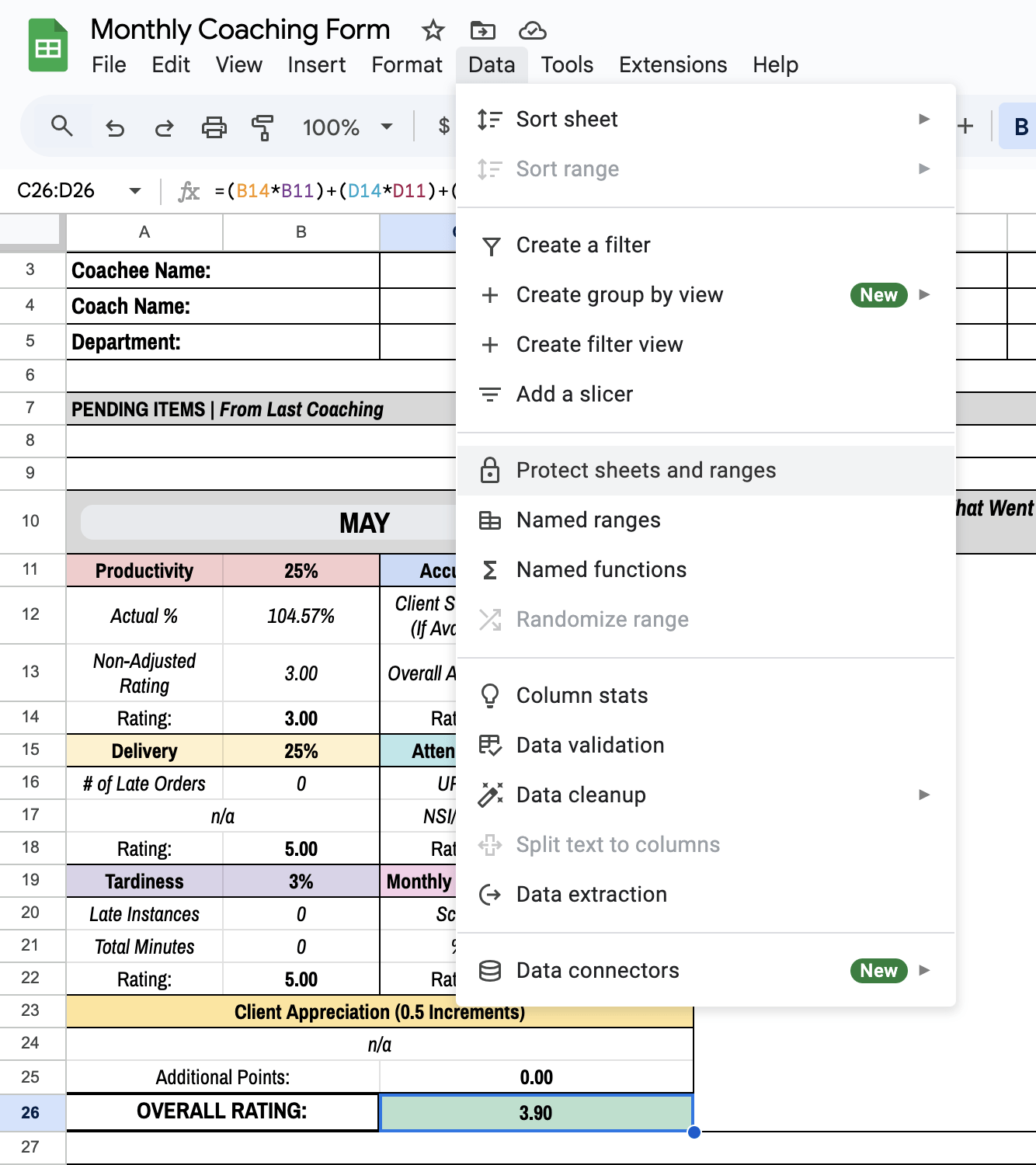Viewport: 1036px width, 1165px height.
Task: Click Create a filter option
Action: [x=582, y=245]
